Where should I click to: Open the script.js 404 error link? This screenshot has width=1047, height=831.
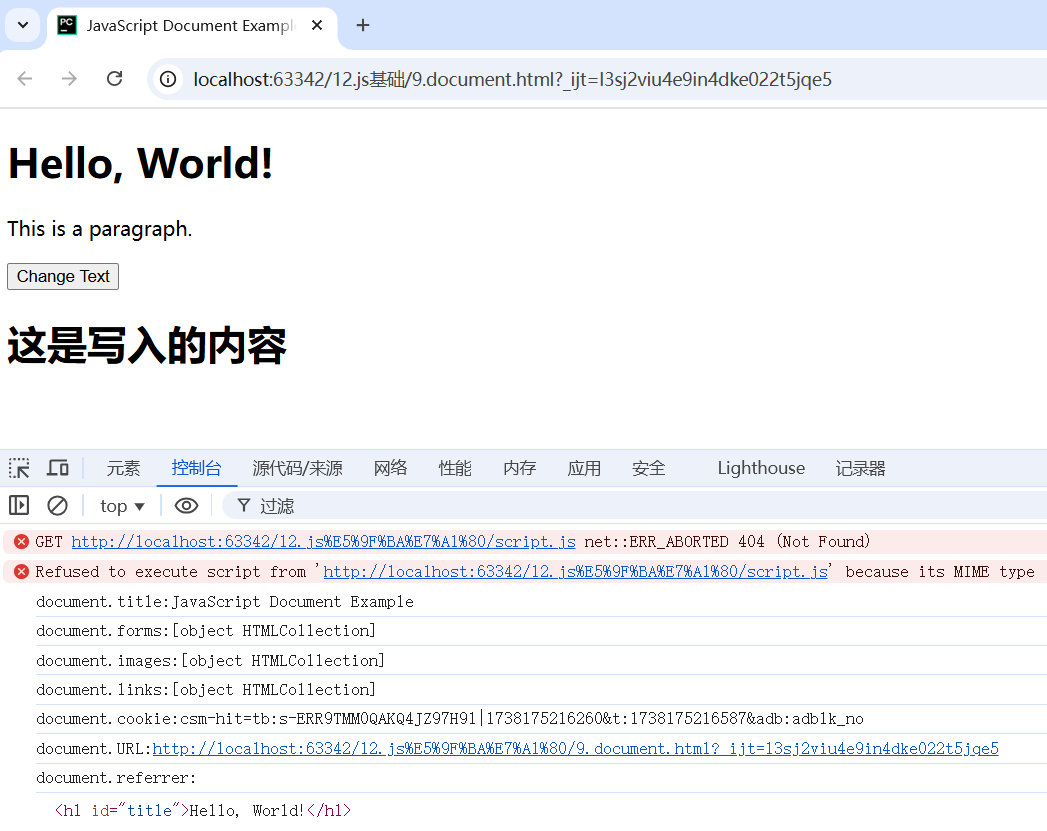323,541
